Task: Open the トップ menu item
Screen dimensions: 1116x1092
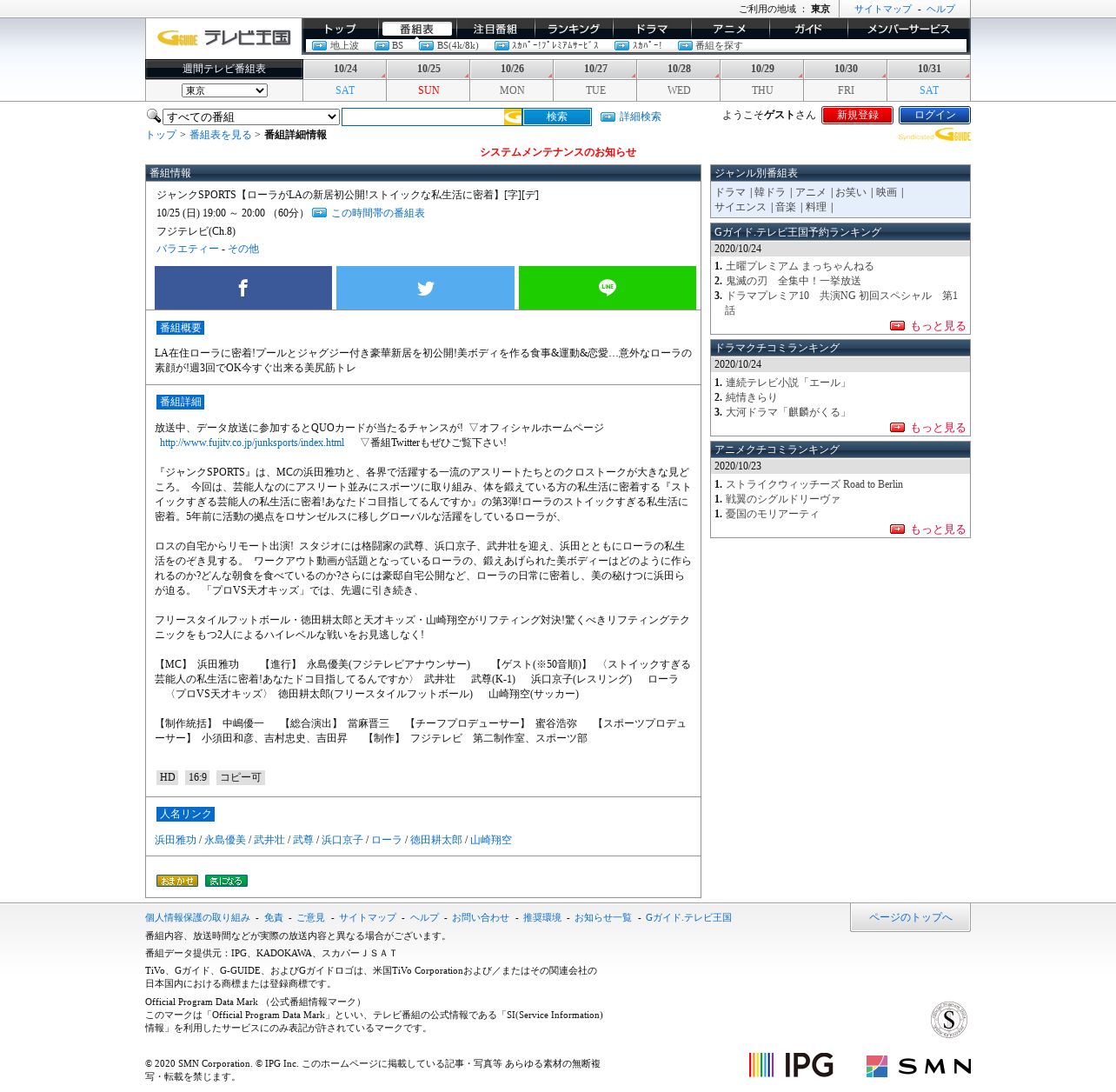Action: (340, 29)
